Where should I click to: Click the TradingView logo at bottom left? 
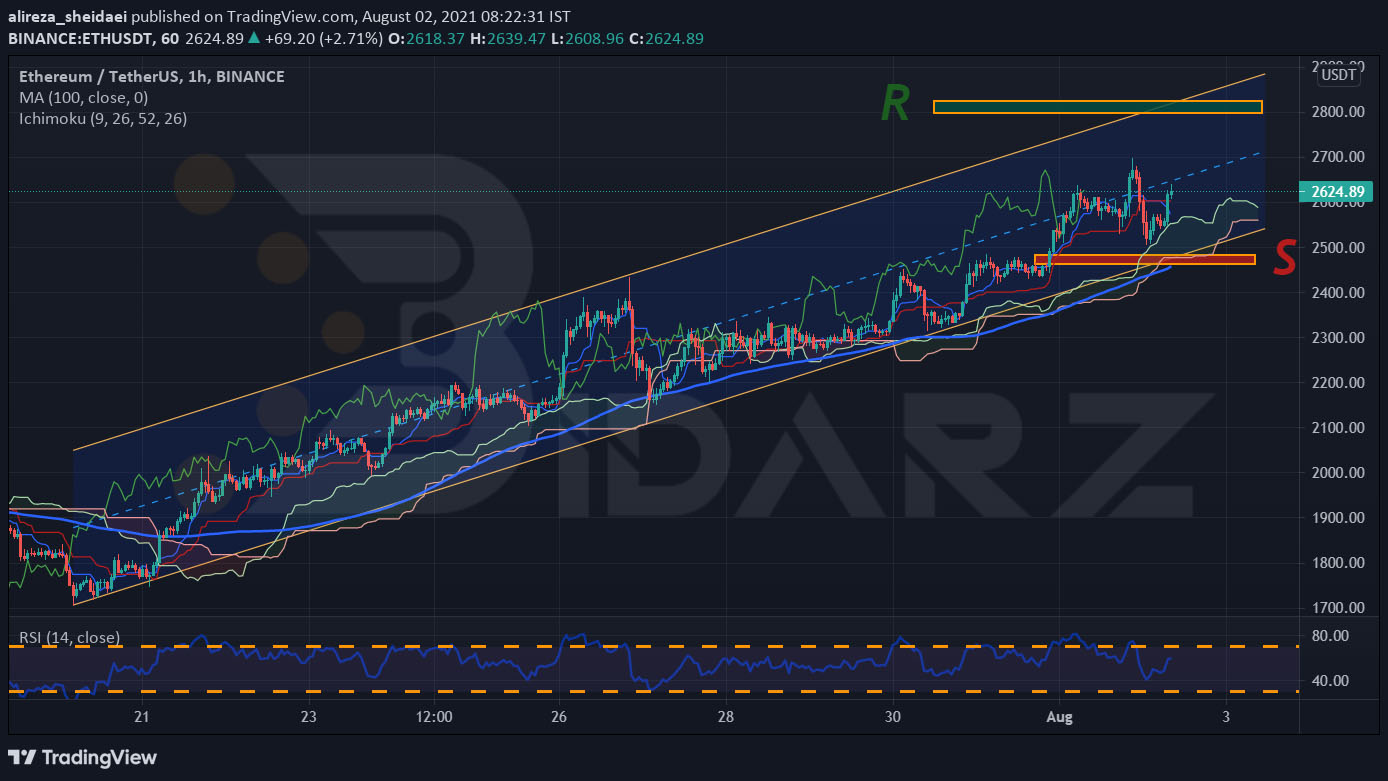pos(82,757)
